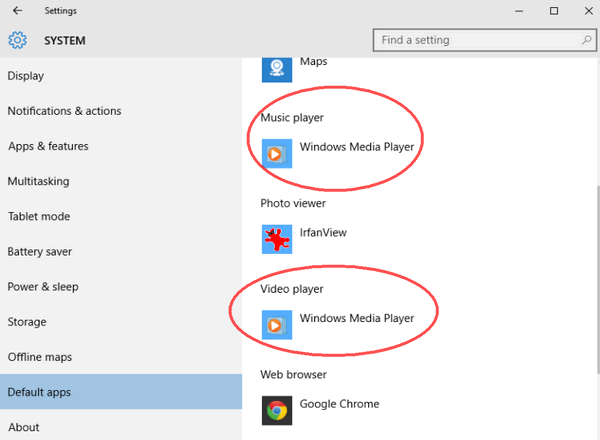This screenshot has width=600, height=440.
Task: Click the Google Chrome icon
Action: (277, 411)
